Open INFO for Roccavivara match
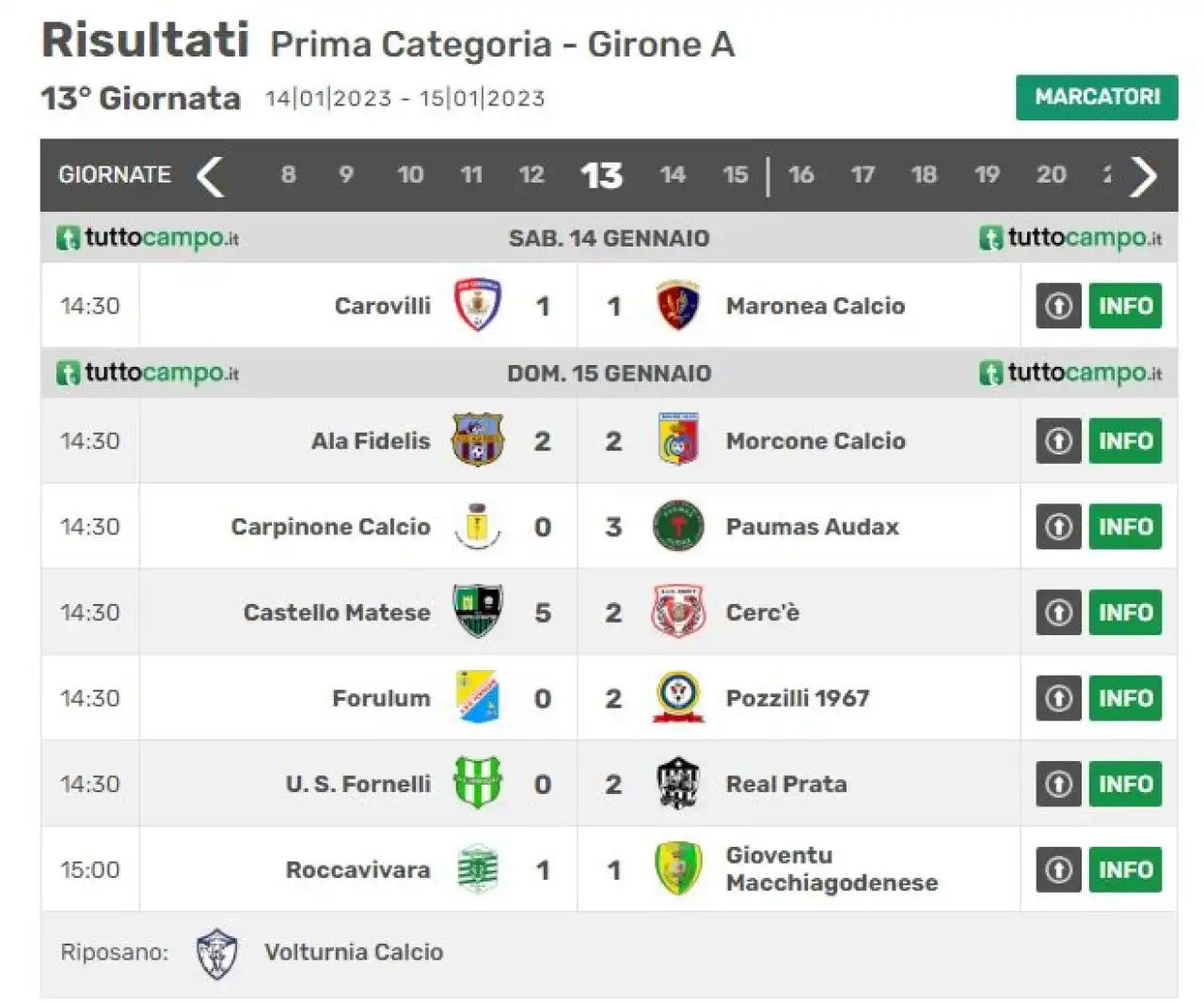The image size is (1204, 1002). click(1125, 869)
